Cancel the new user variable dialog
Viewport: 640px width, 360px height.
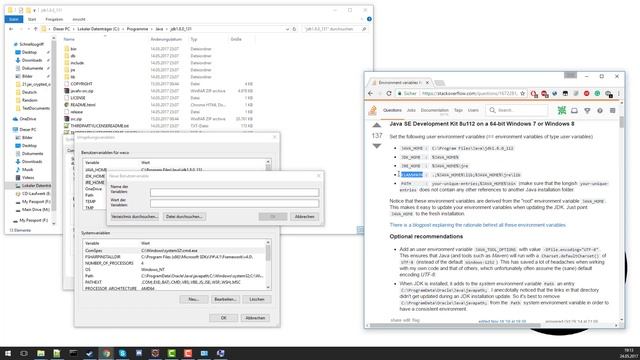304,216
